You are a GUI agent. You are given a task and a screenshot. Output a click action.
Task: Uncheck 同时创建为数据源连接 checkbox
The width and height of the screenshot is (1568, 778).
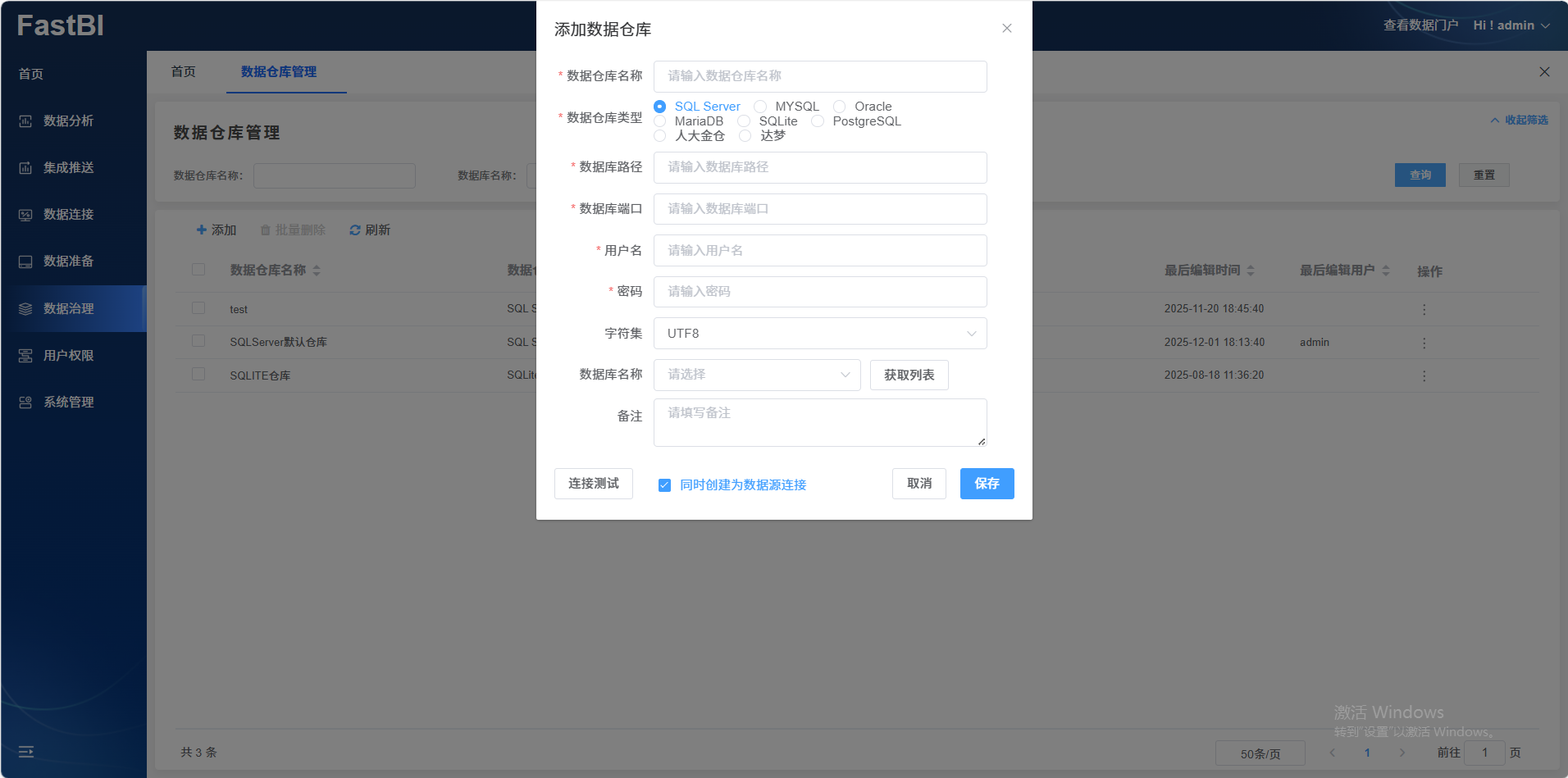(x=664, y=485)
